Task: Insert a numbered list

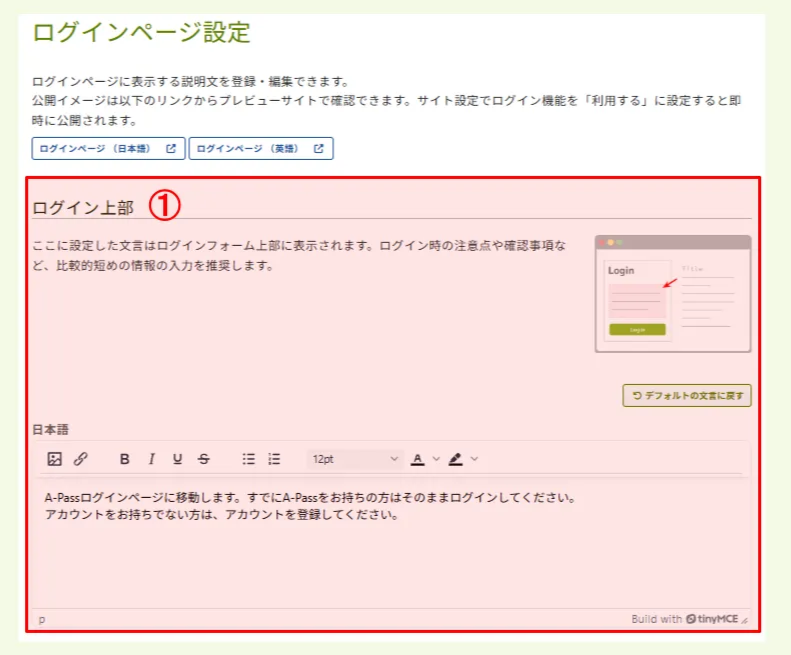Action: [x=274, y=459]
